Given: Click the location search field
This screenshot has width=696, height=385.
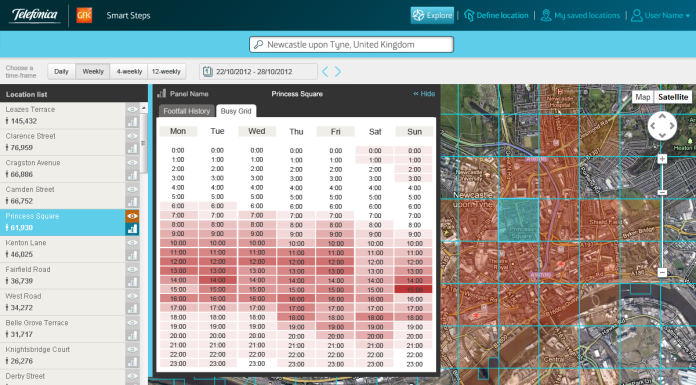Looking at the screenshot, I should click(351, 44).
